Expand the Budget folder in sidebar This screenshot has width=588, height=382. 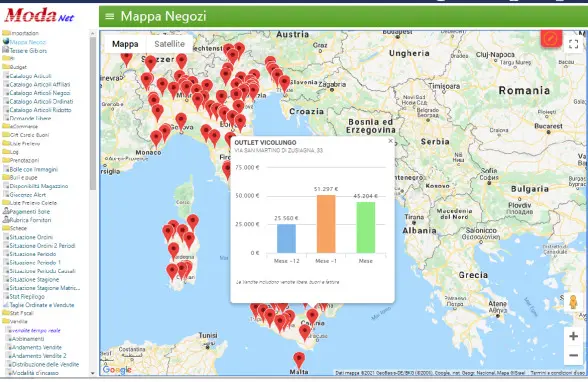[14, 67]
